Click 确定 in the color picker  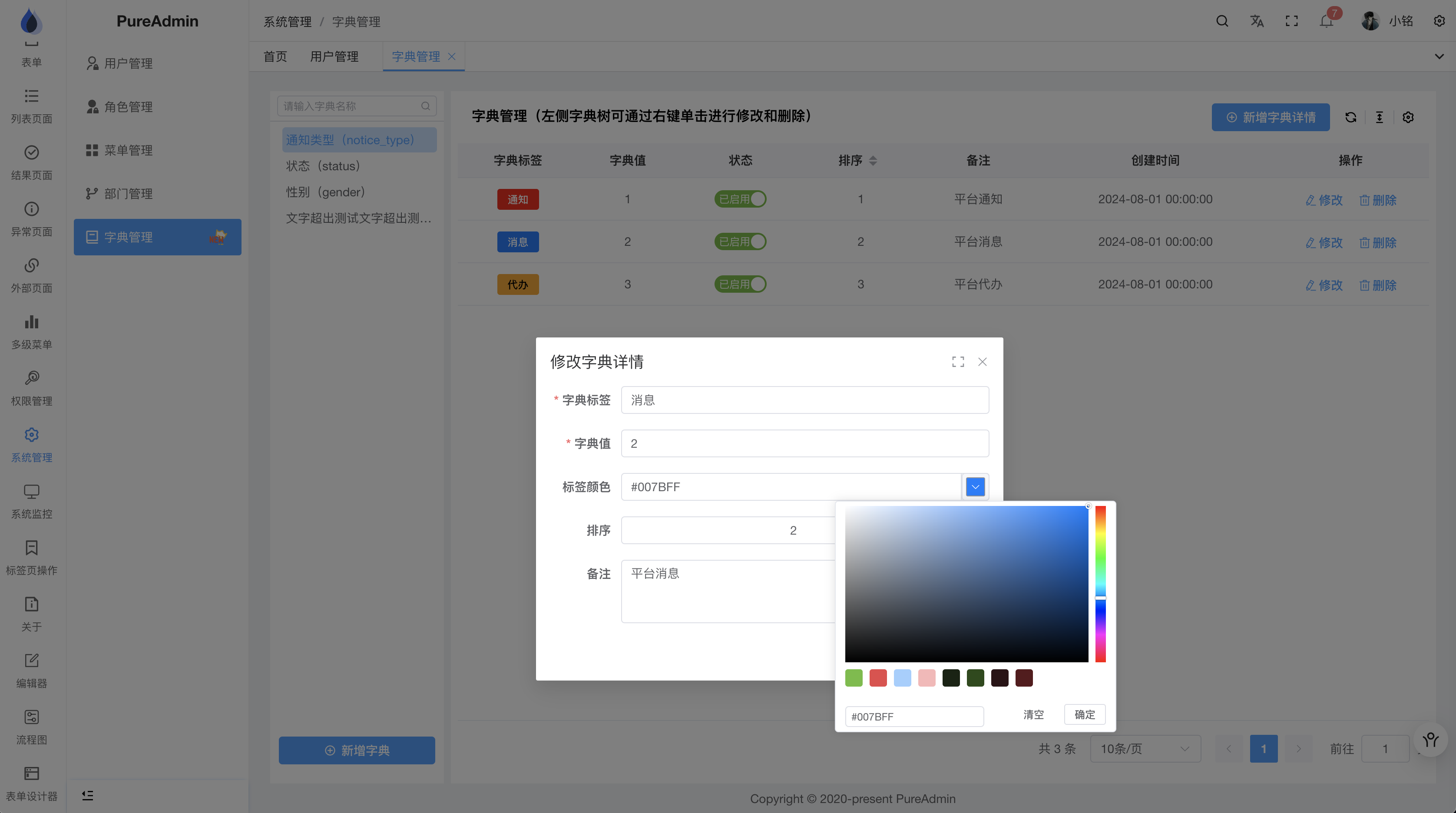1084,714
